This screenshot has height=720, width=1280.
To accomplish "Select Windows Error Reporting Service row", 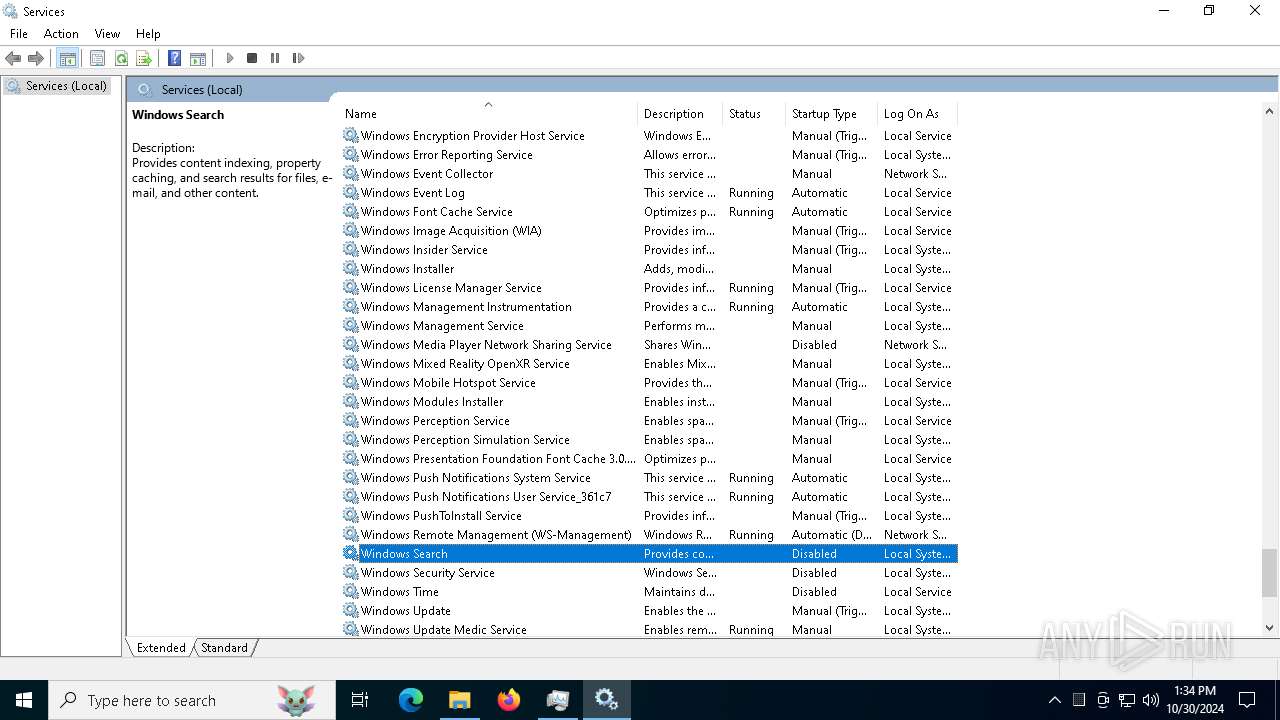I will click(649, 155).
